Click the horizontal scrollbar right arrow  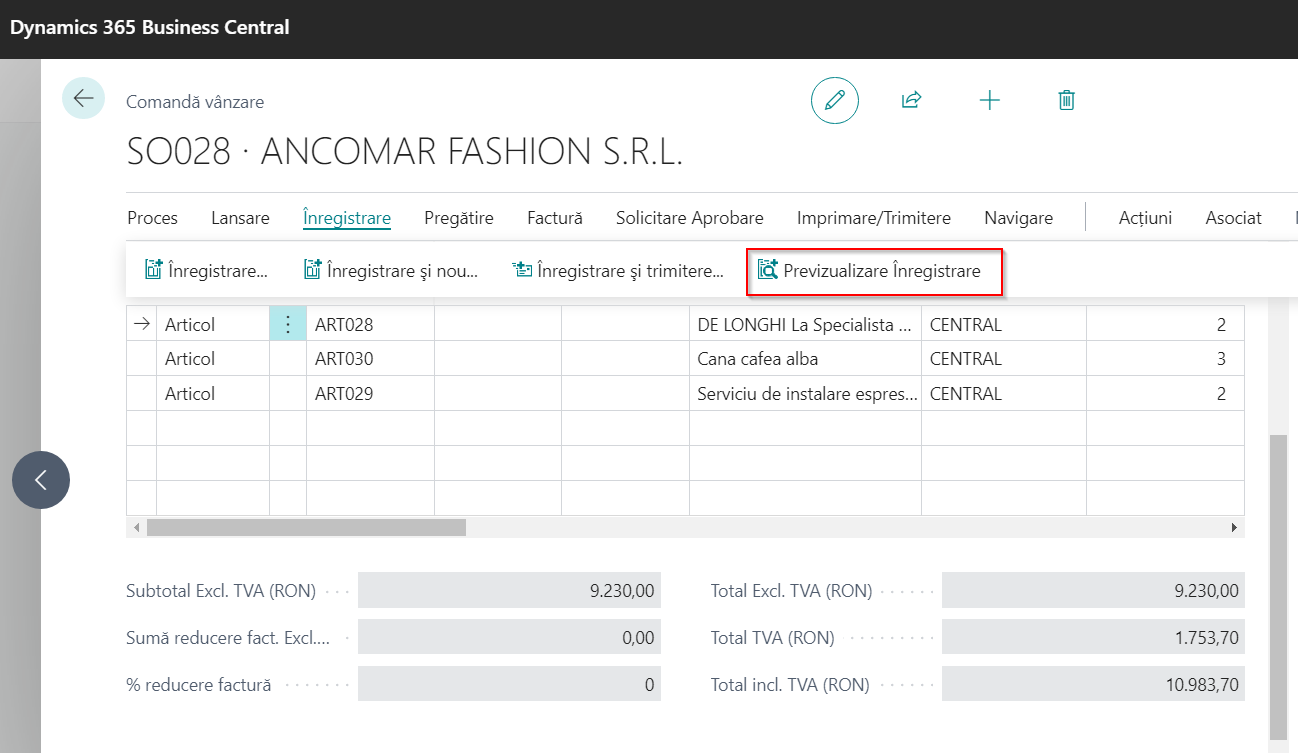(x=1235, y=527)
